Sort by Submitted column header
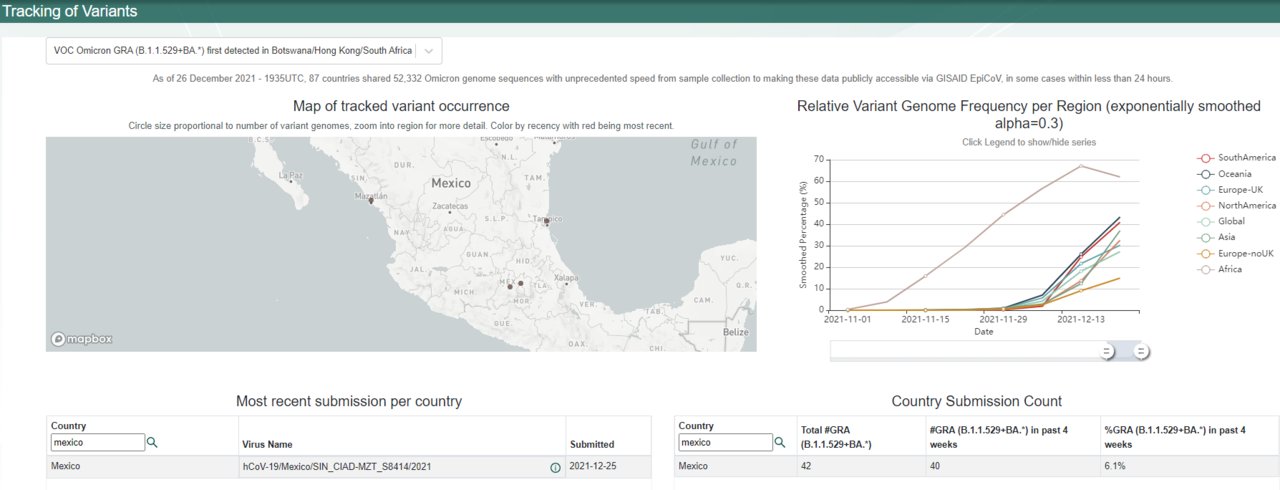Viewport: 1280px width, 490px height. [x=592, y=444]
